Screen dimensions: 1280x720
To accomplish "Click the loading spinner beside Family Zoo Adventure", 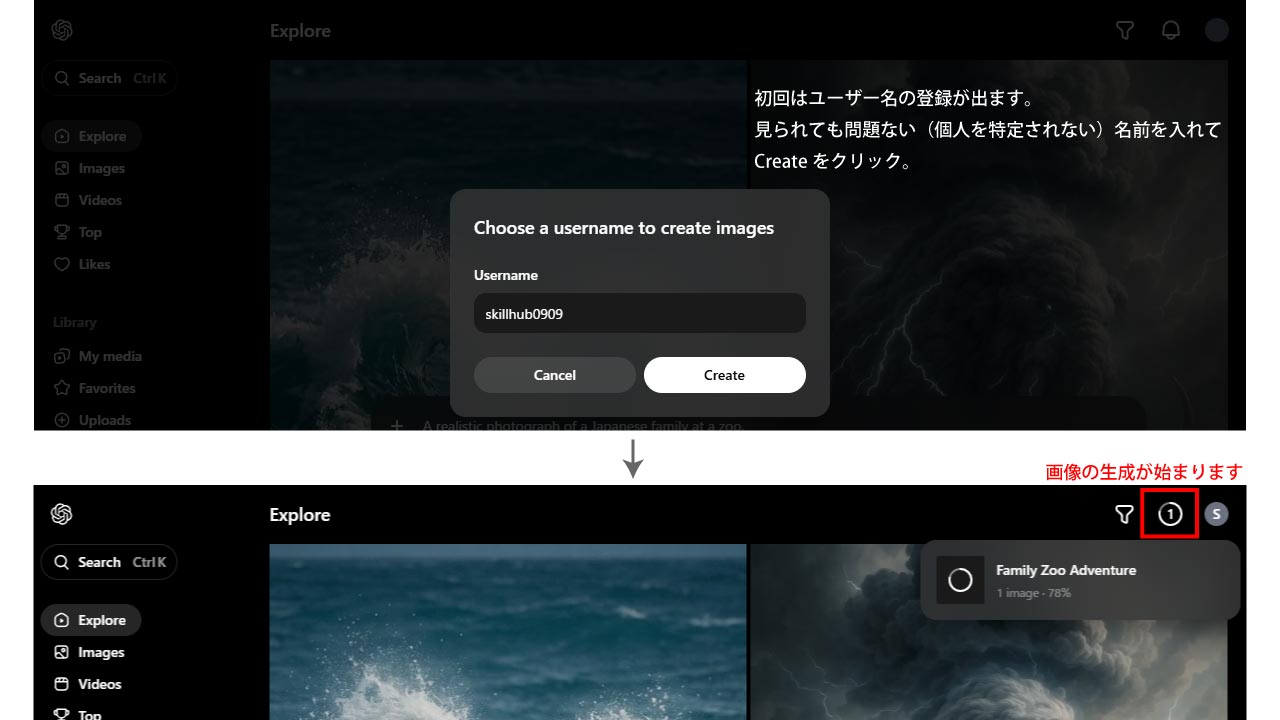I will point(960,580).
